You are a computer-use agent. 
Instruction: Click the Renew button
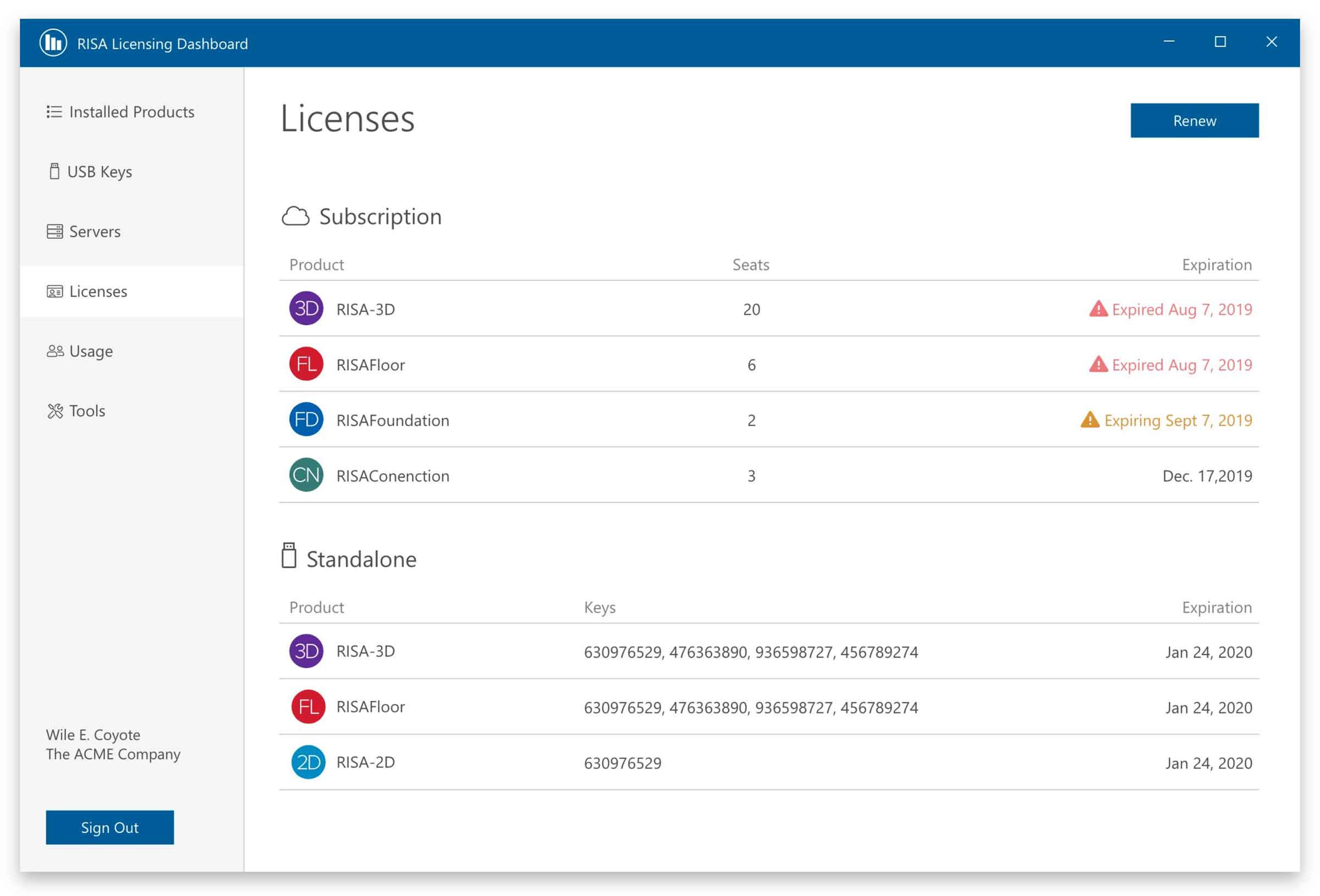[1195, 120]
